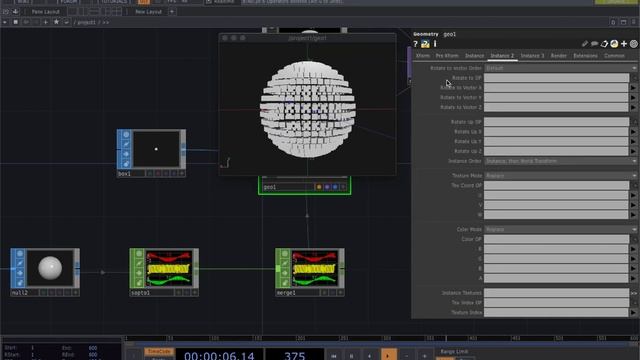
Task: Open Rotate to Vector X attribute arrow menu
Action: 633,88
